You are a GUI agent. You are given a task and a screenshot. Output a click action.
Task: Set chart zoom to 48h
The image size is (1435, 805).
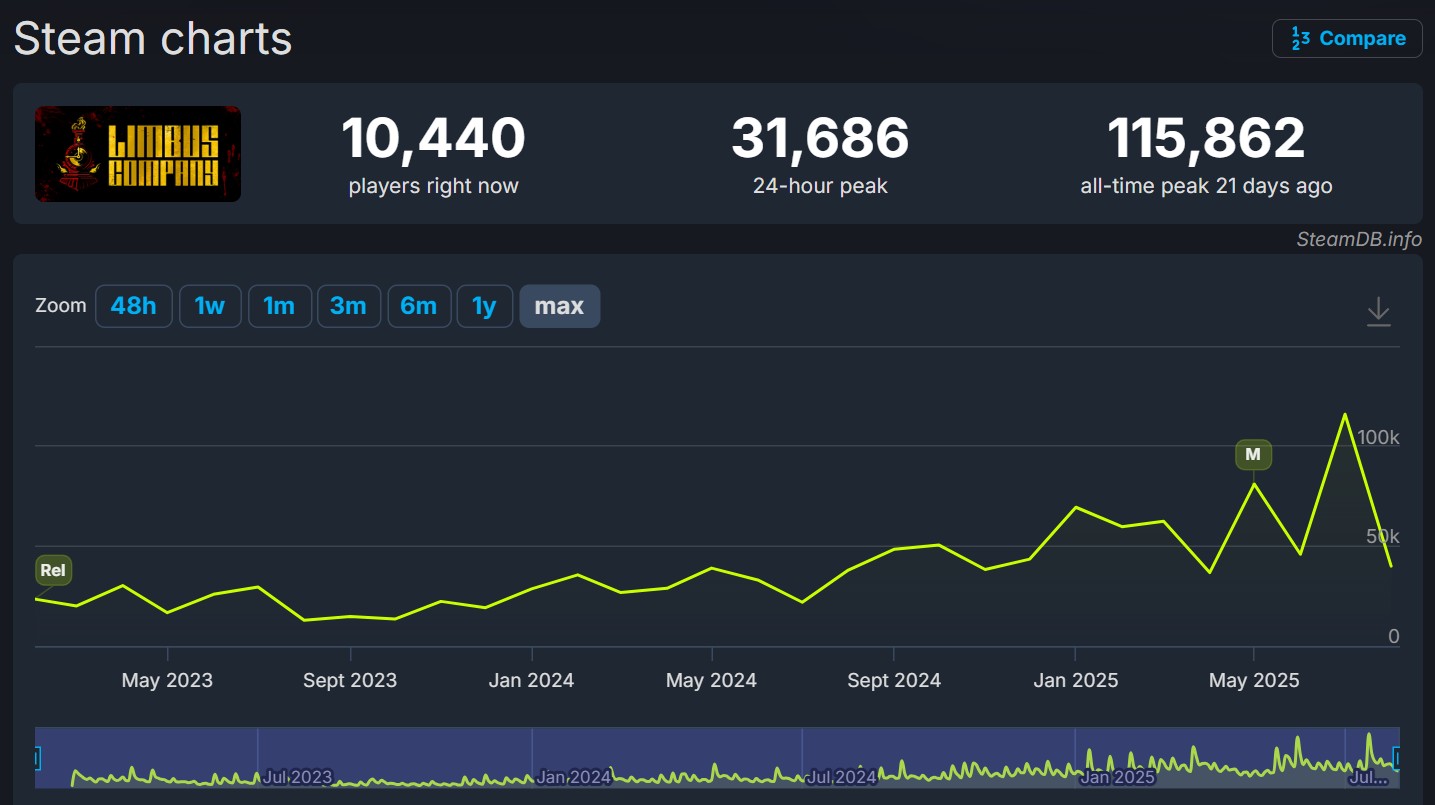click(134, 306)
